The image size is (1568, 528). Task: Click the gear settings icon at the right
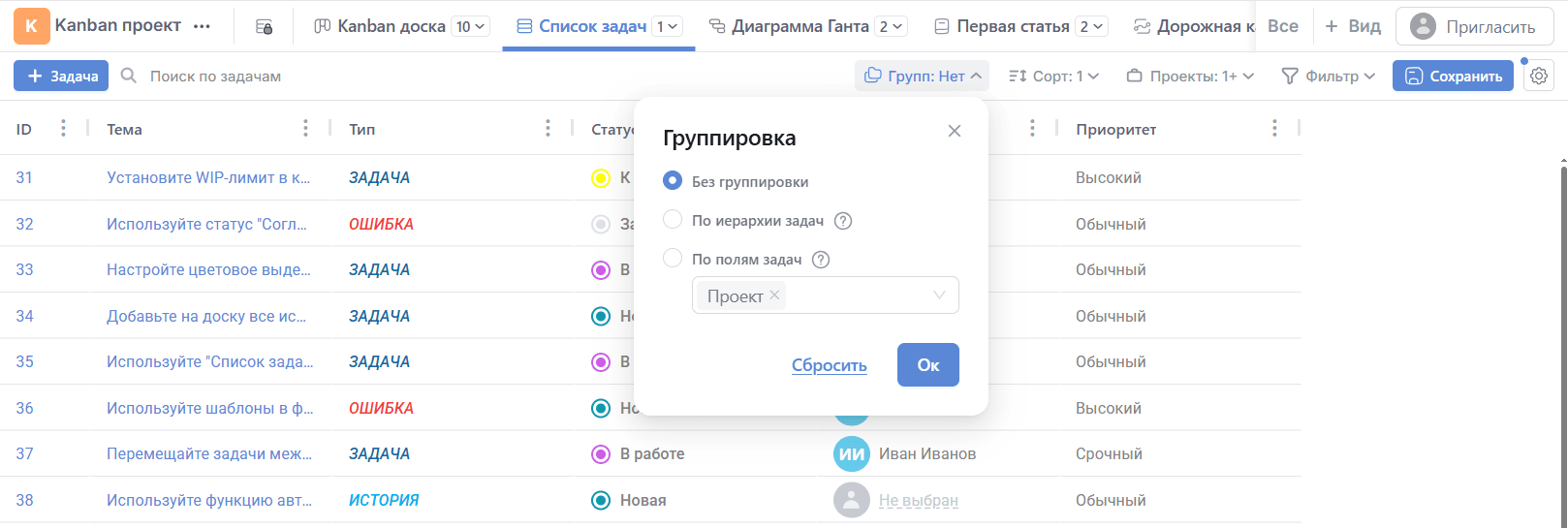coord(1538,76)
